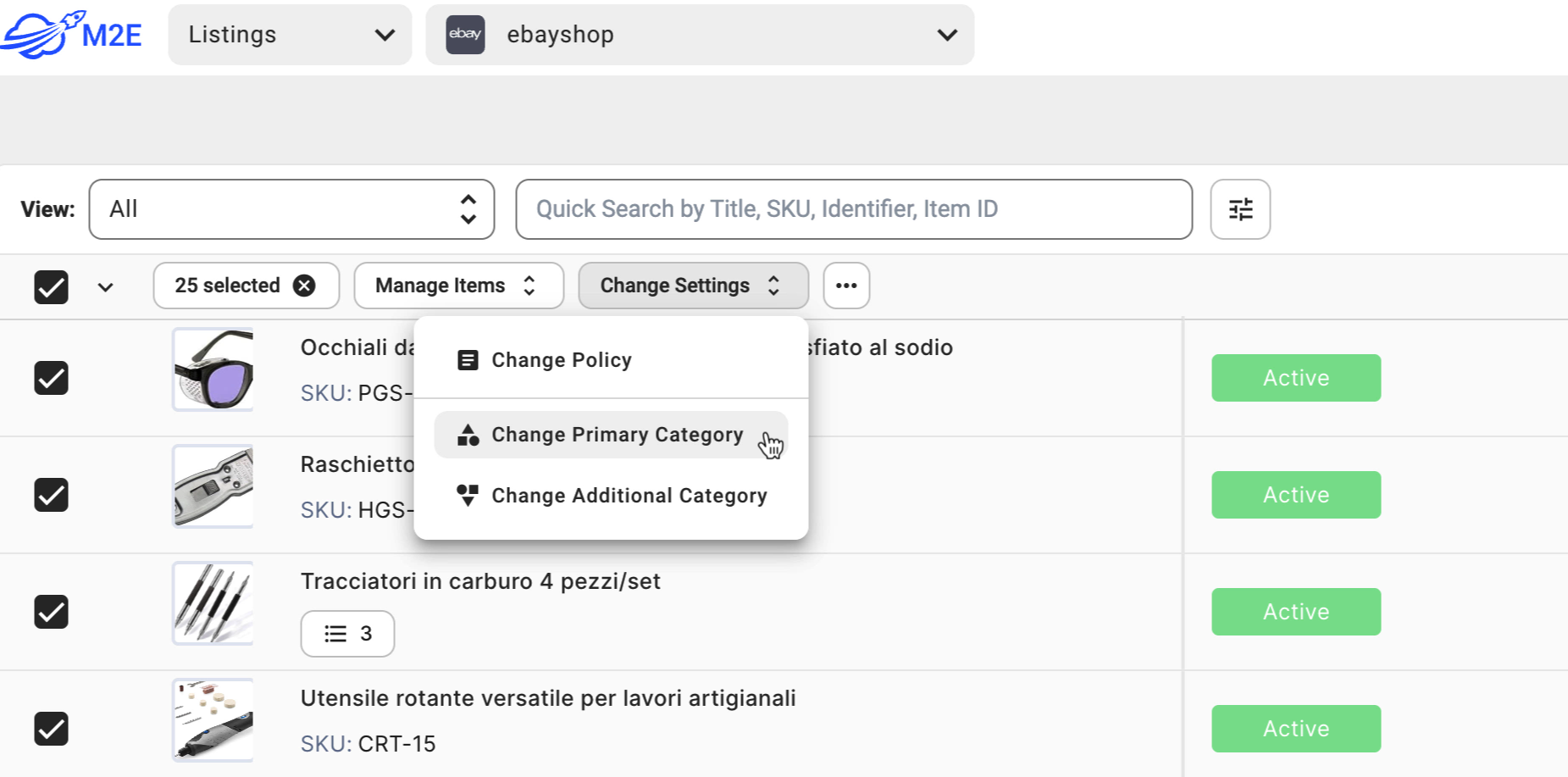Click the eBay marketplace icon
This screenshot has width=1568, height=777.
pyautogui.click(x=465, y=35)
